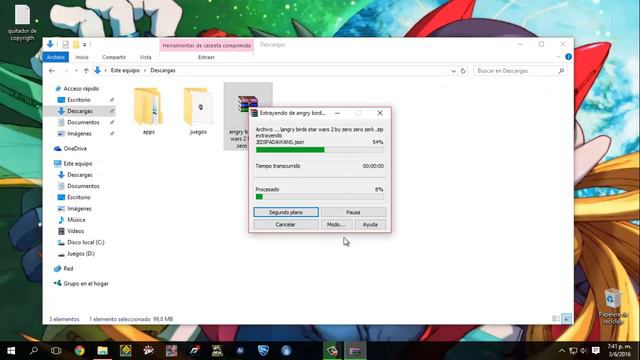The height and width of the screenshot is (360, 640).
Task: Click the taskbar search icon
Action: coord(34,351)
